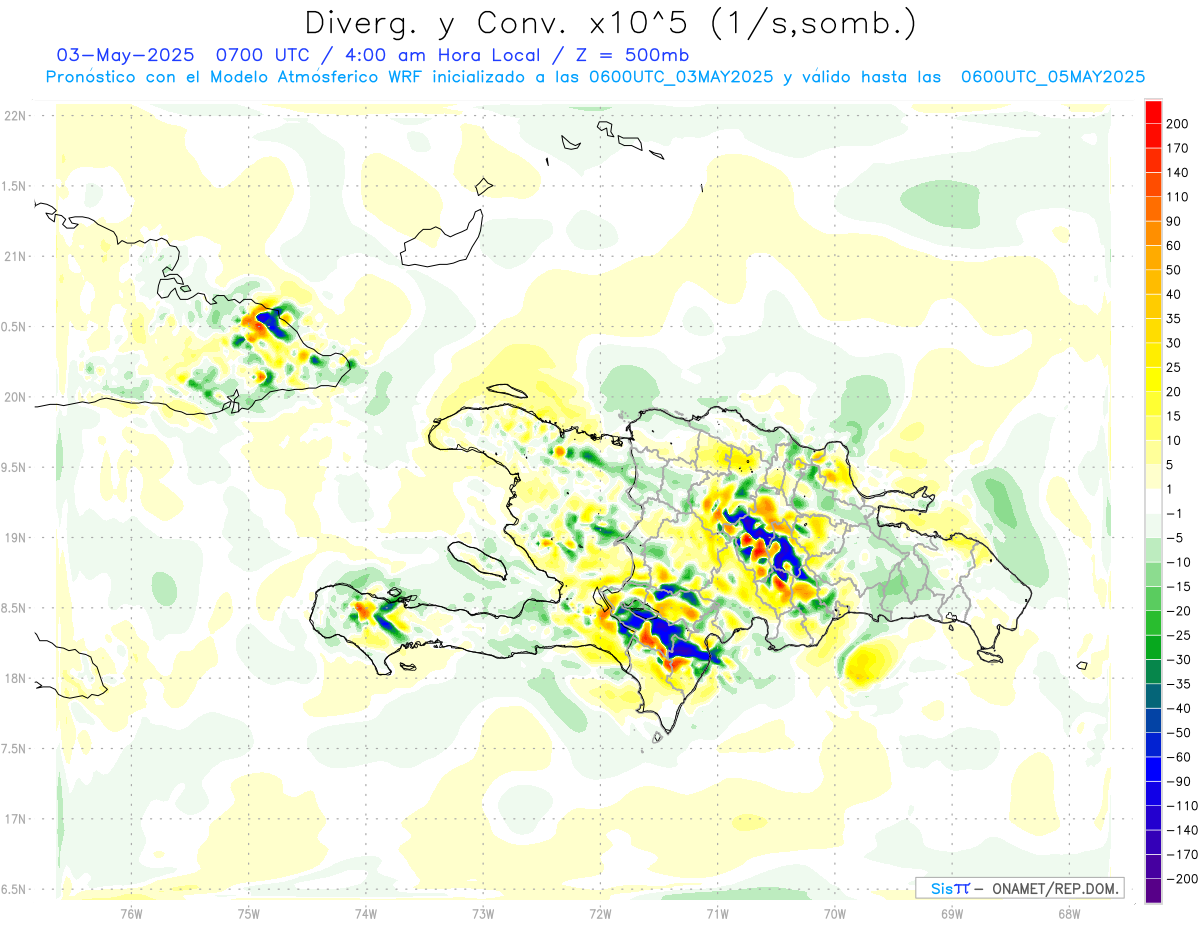
Task: Click the '70W' longitude label
Action: (835, 913)
